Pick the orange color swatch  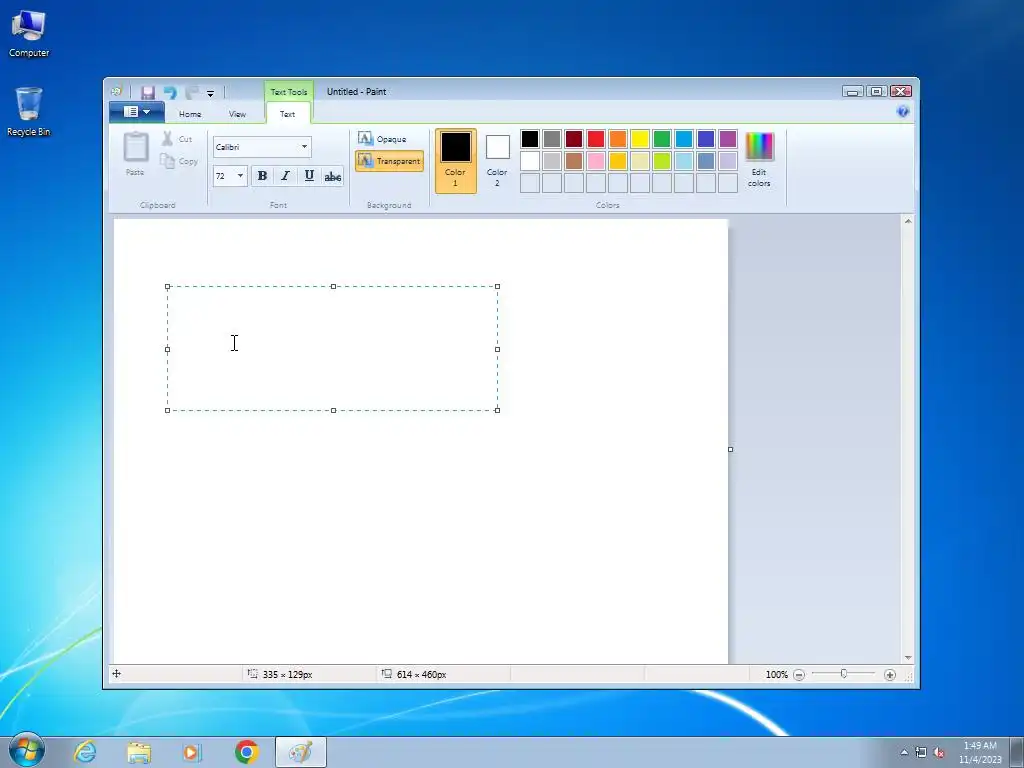(x=618, y=138)
